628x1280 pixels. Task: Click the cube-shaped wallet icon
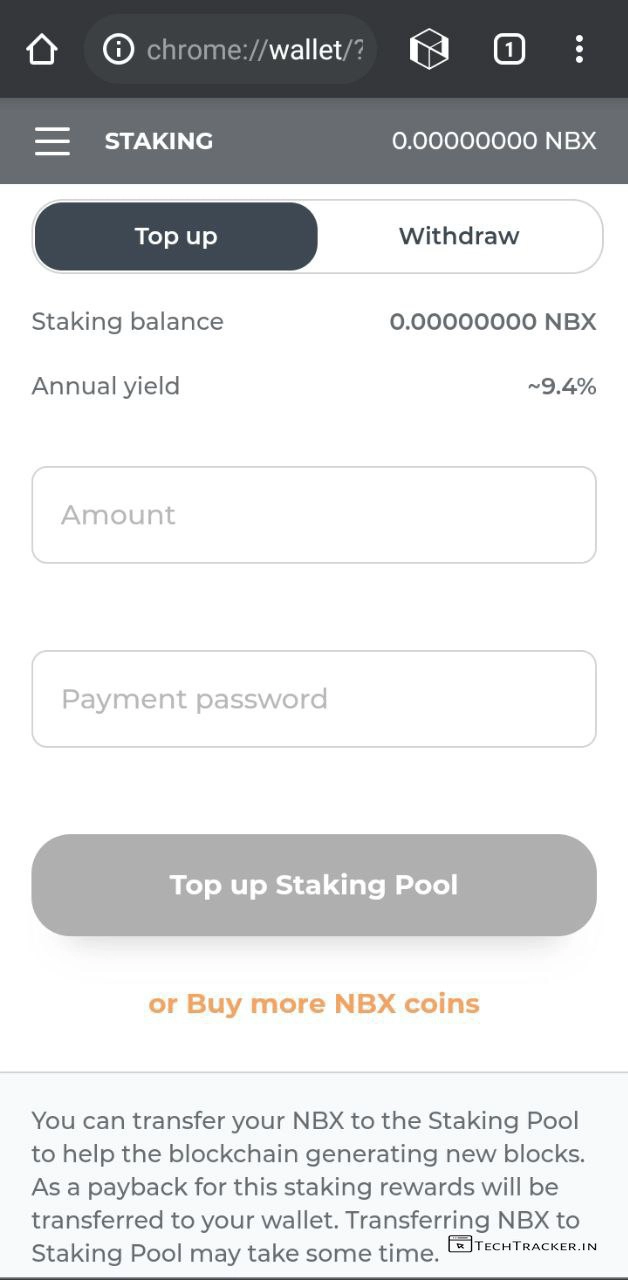429,49
